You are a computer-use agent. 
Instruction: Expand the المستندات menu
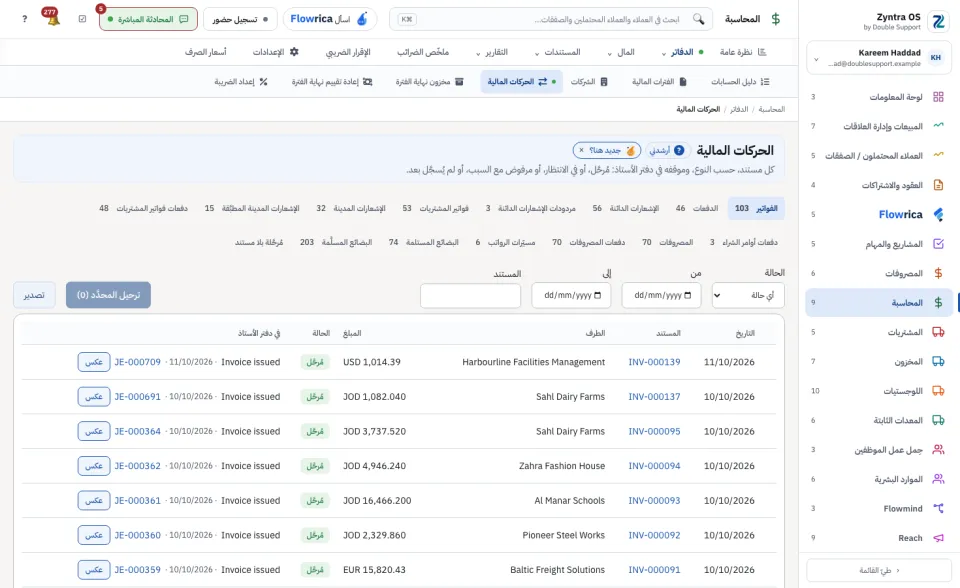[x=557, y=52]
